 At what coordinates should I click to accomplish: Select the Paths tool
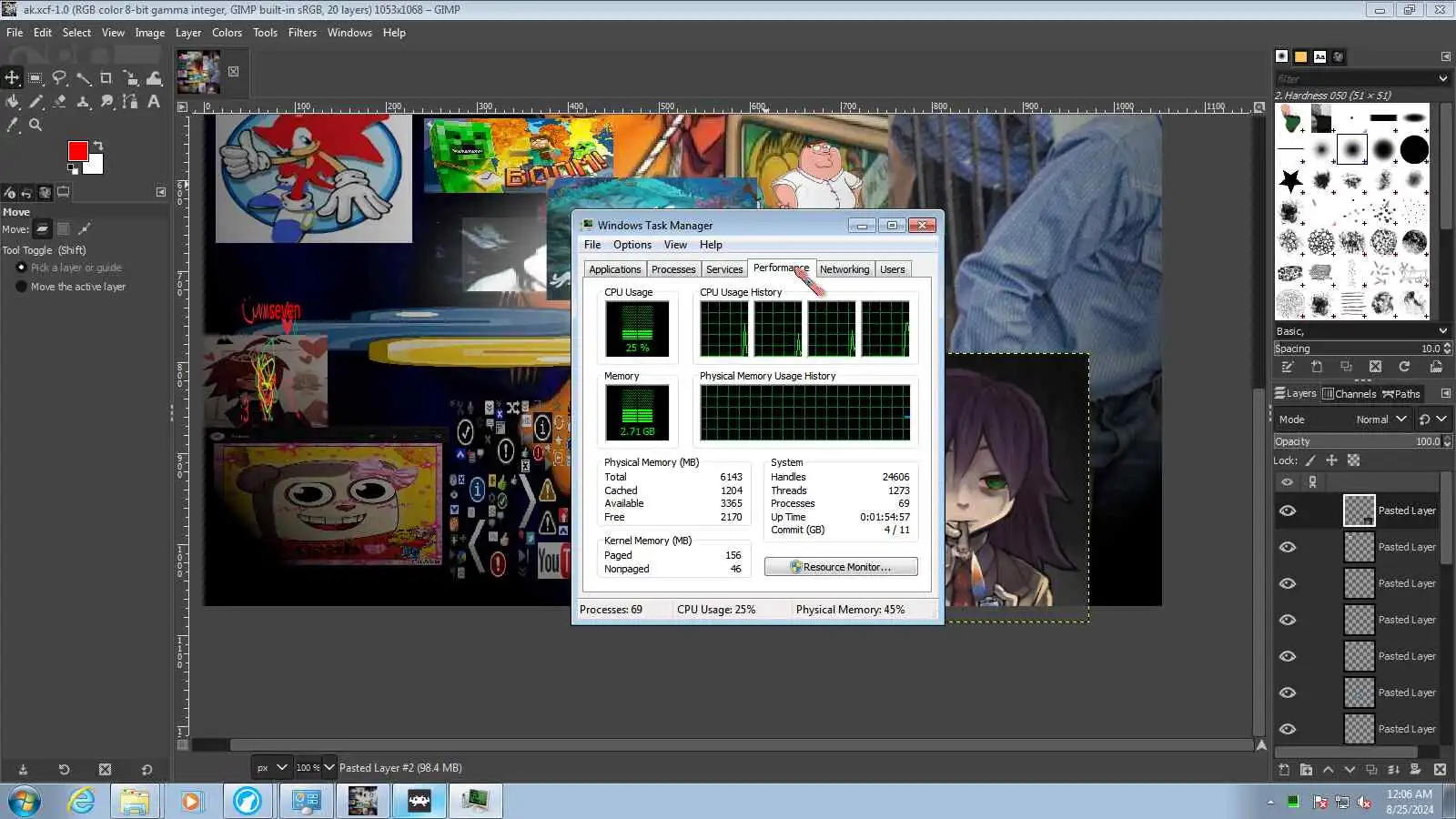(x=130, y=102)
